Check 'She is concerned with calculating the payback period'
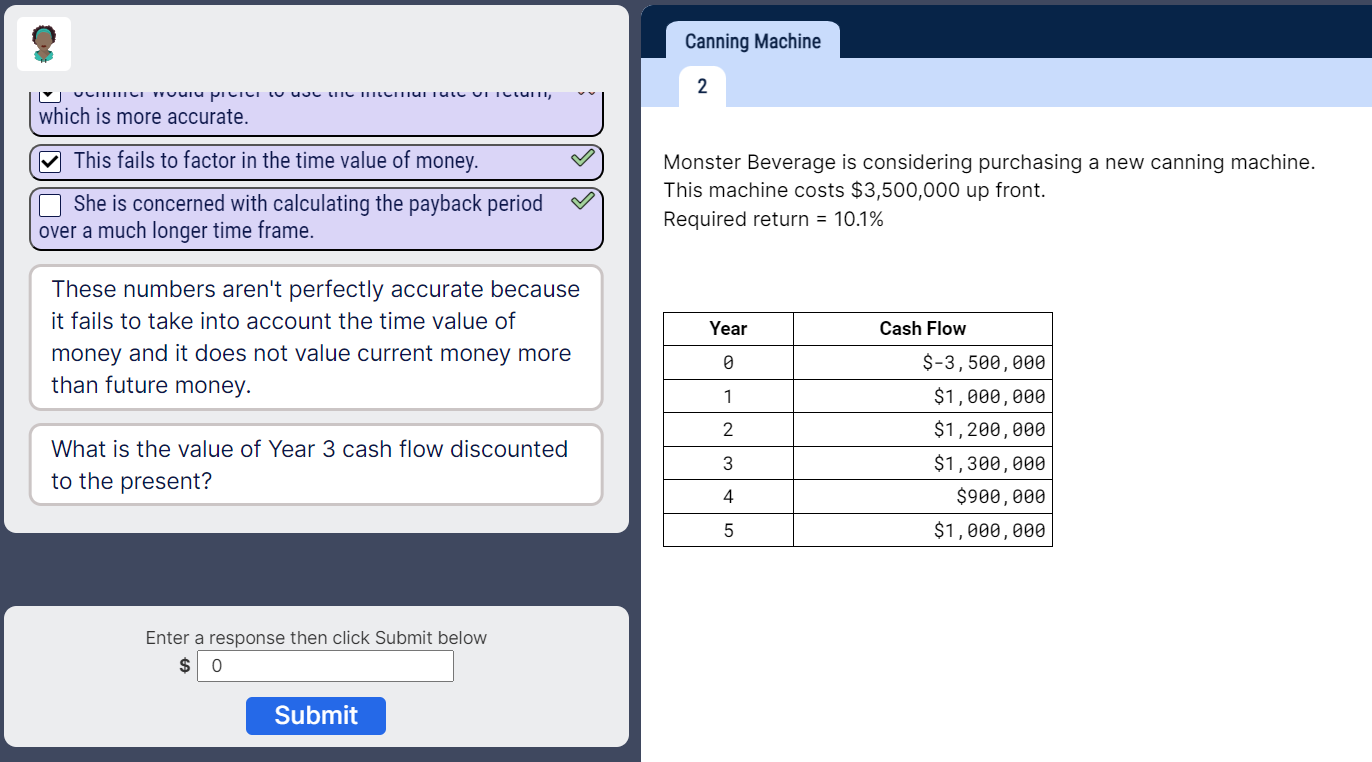1372x762 pixels. click(48, 204)
